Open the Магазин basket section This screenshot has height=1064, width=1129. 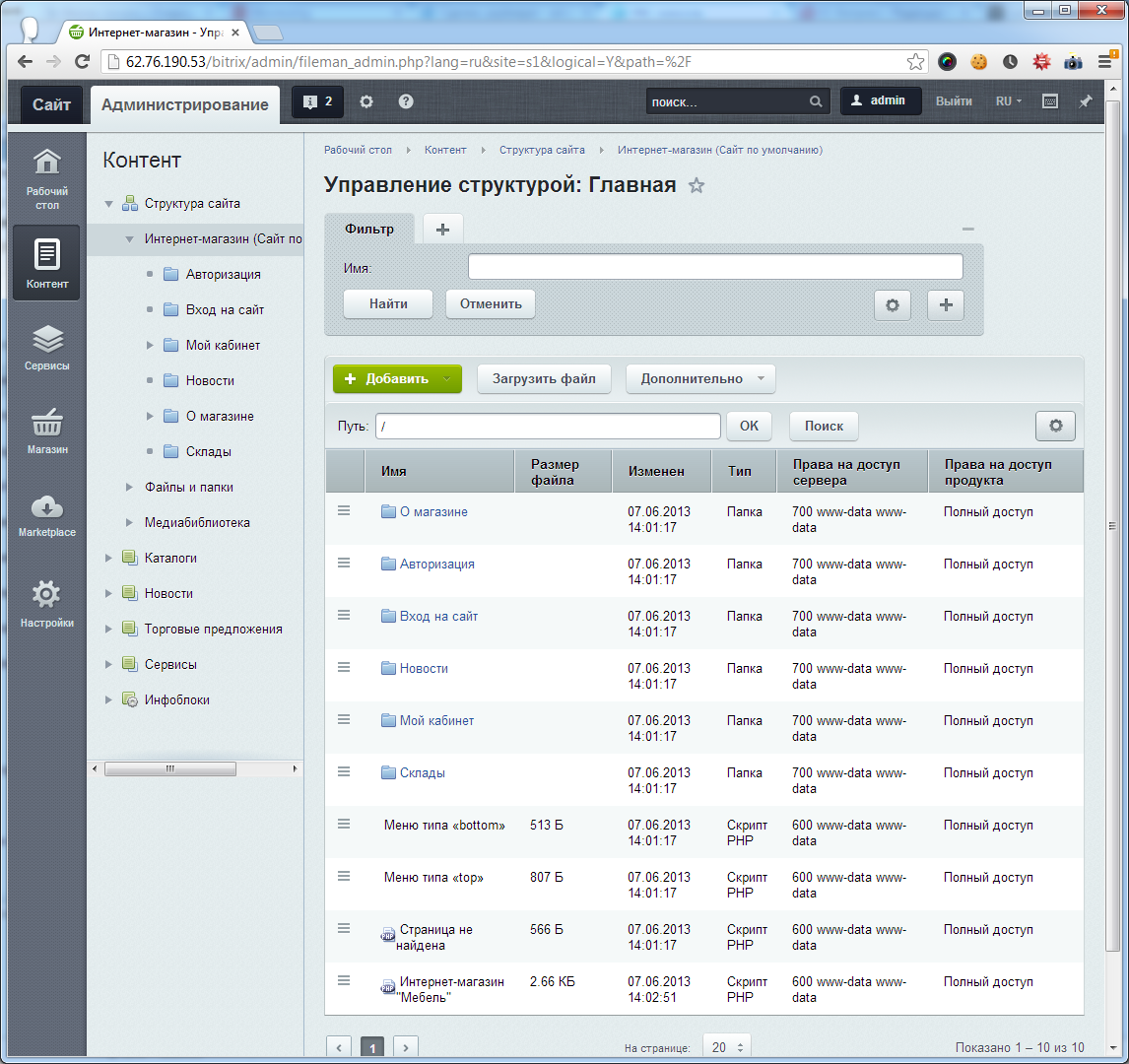(47, 432)
